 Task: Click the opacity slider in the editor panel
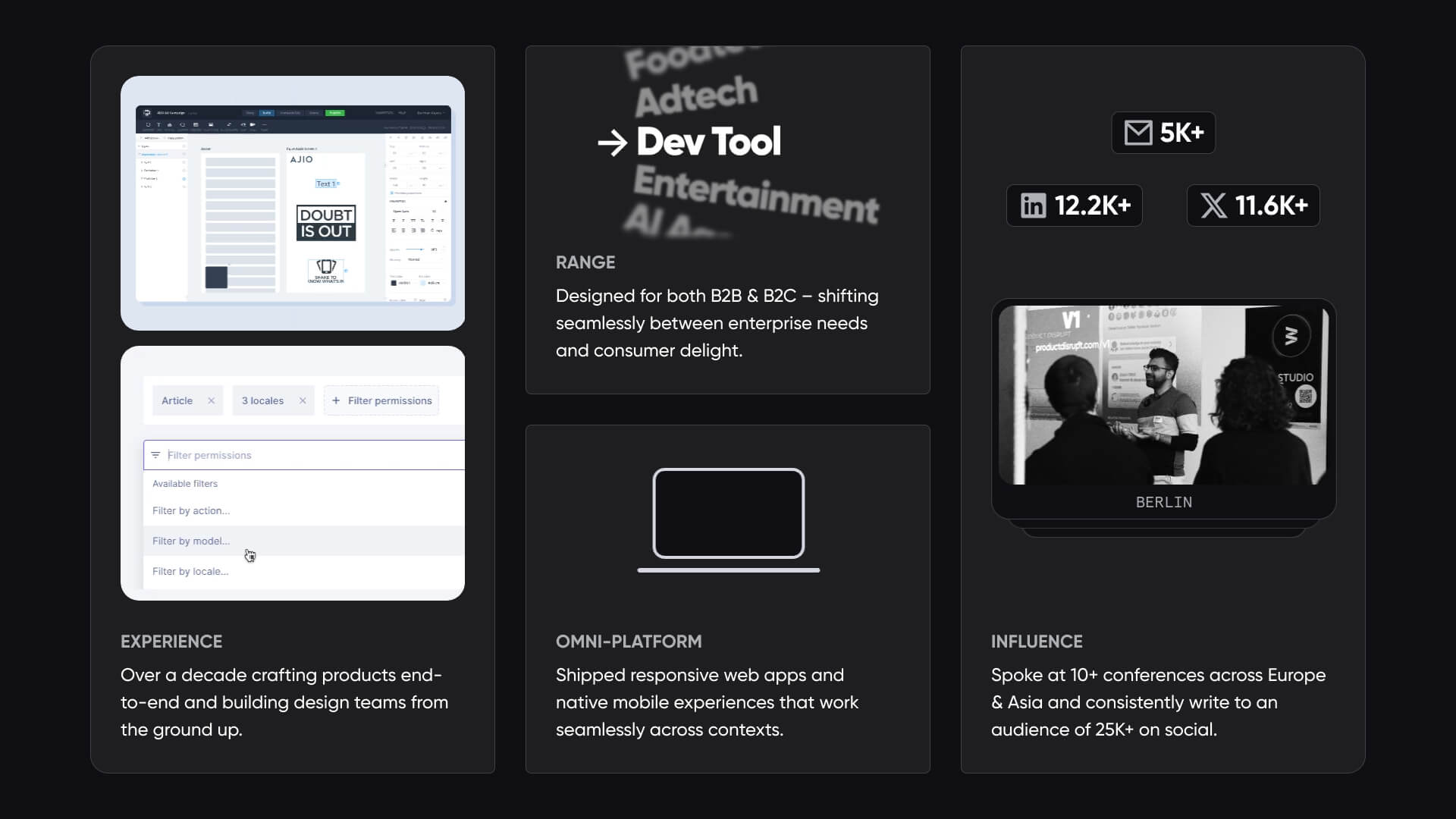click(x=415, y=249)
